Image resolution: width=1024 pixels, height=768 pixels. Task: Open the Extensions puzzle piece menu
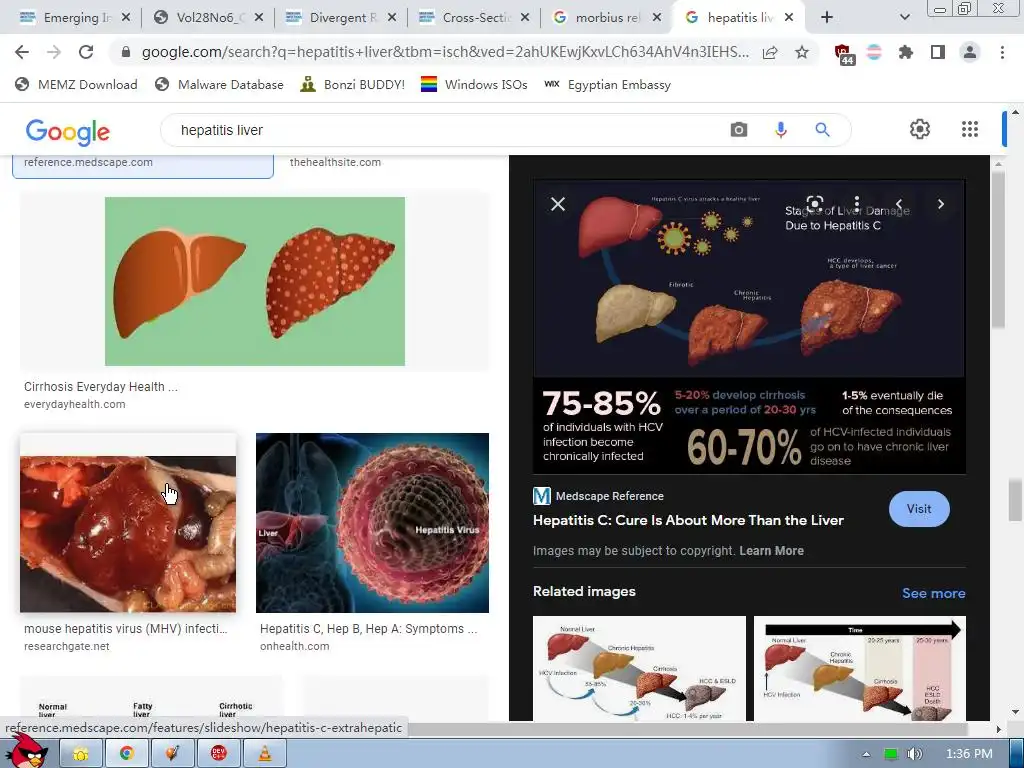pyautogui.click(x=906, y=52)
